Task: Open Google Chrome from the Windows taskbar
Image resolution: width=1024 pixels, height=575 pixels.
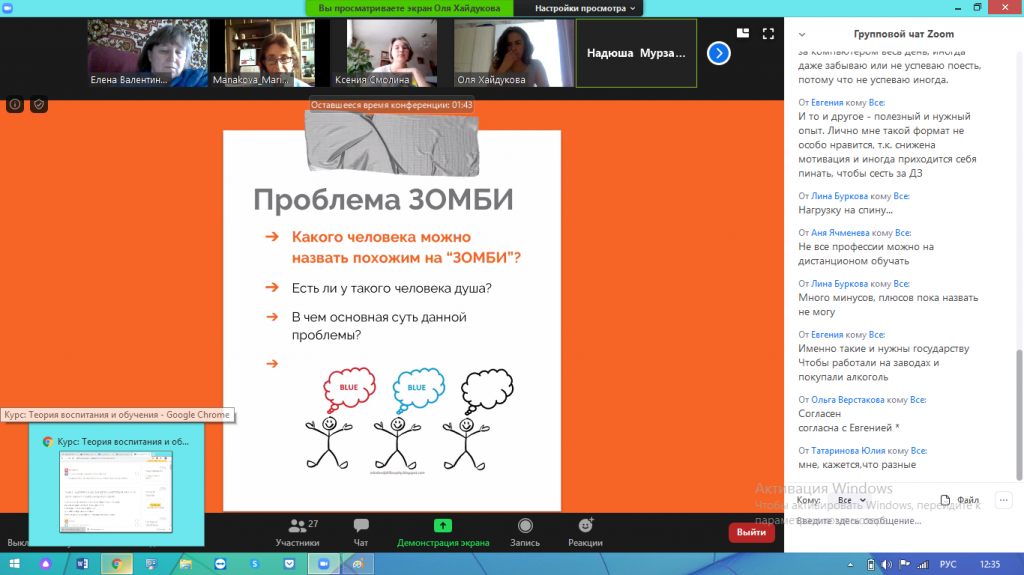Action: [x=116, y=564]
